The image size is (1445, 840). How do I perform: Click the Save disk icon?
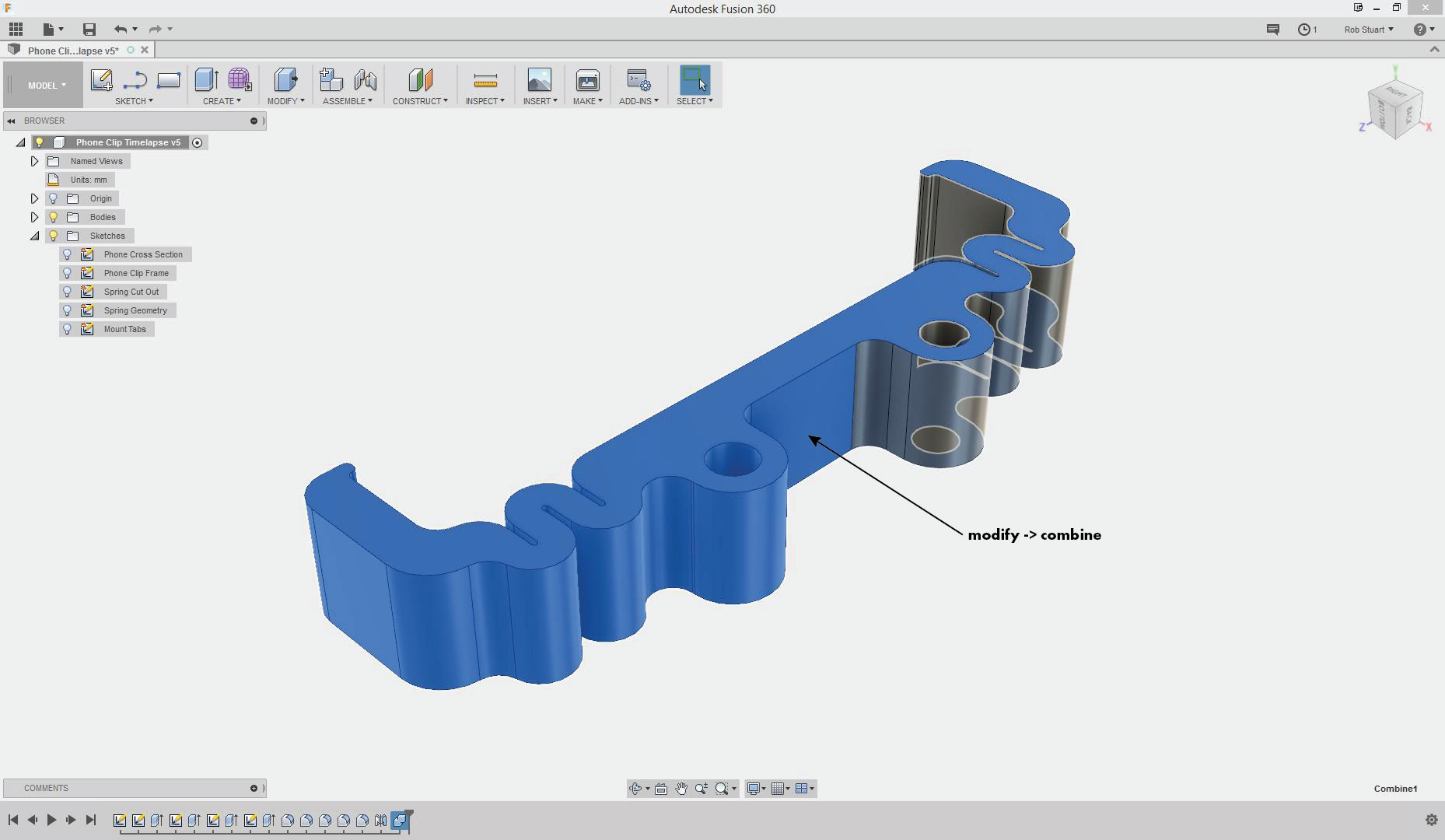pos(89,30)
